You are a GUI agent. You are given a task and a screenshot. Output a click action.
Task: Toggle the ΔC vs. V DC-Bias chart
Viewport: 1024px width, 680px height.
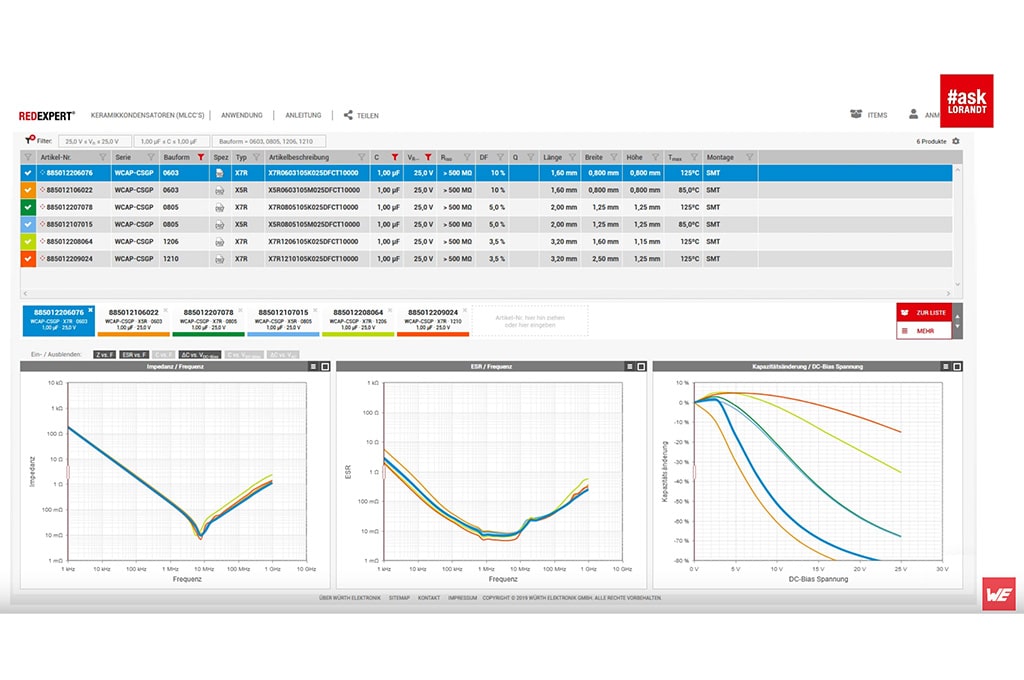click(x=200, y=355)
